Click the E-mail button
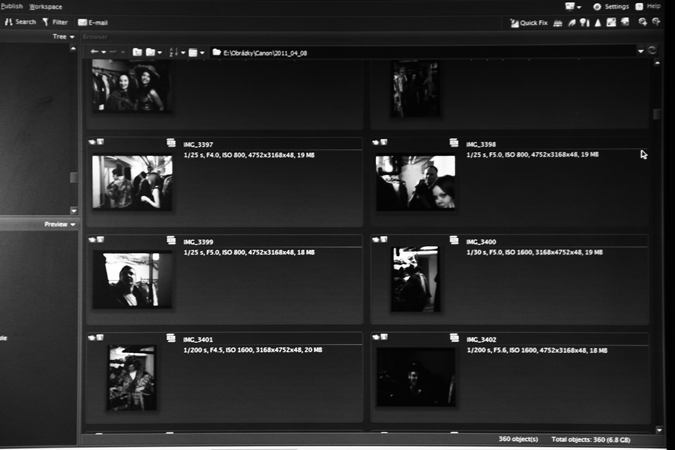This screenshot has height=450, width=675. 93,22
